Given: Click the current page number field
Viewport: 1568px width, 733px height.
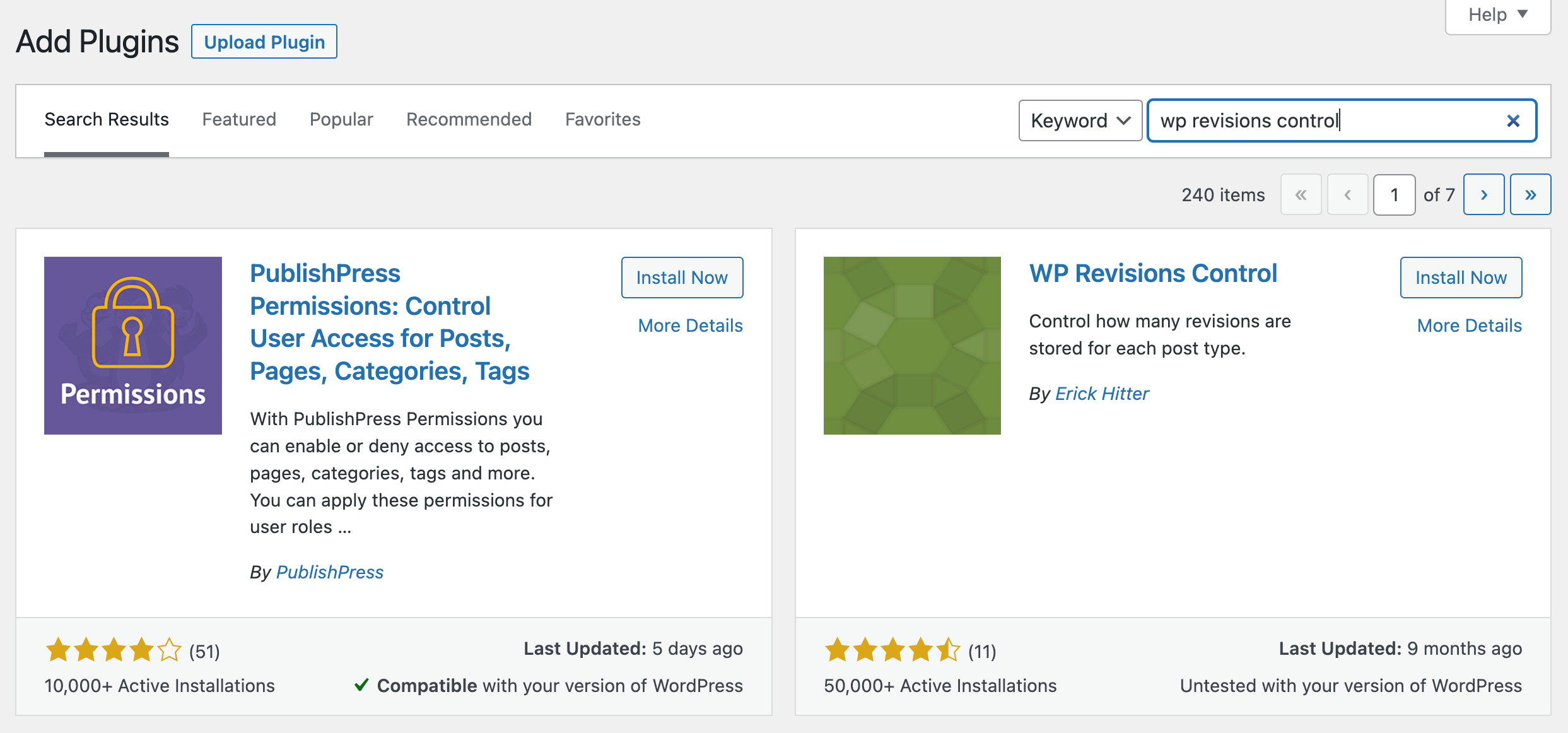Looking at the screenshot, I should tap(1394, 194).
